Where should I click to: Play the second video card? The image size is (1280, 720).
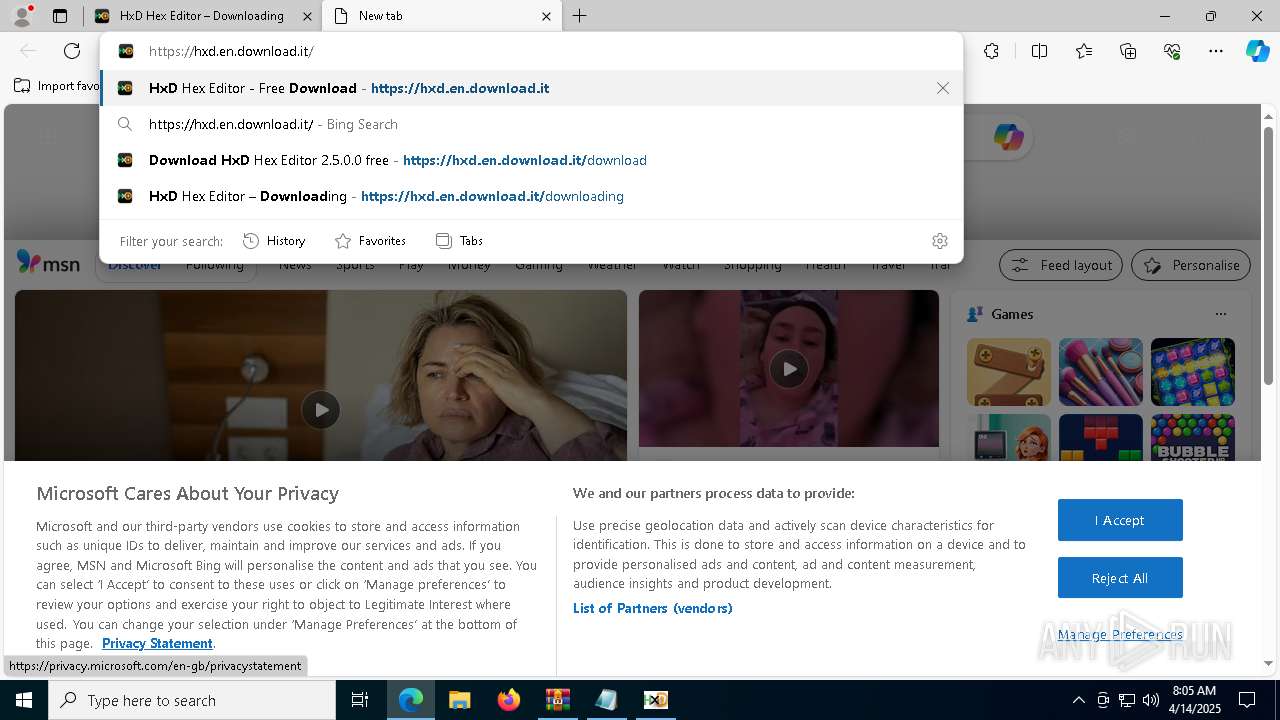(x=789, y=369)
